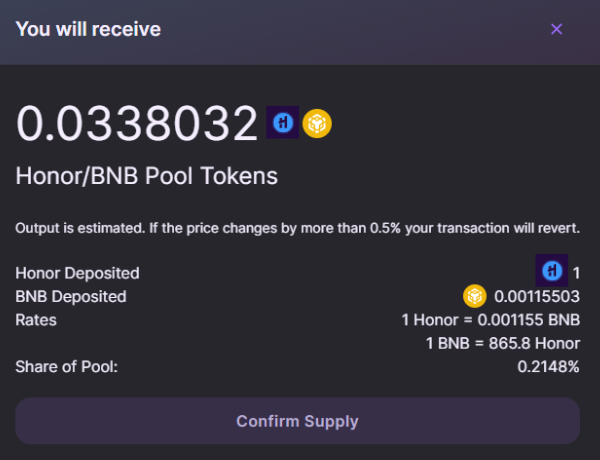
Task: Click the small Honor icon beside deposited amount
Action: tap(550, 271)
